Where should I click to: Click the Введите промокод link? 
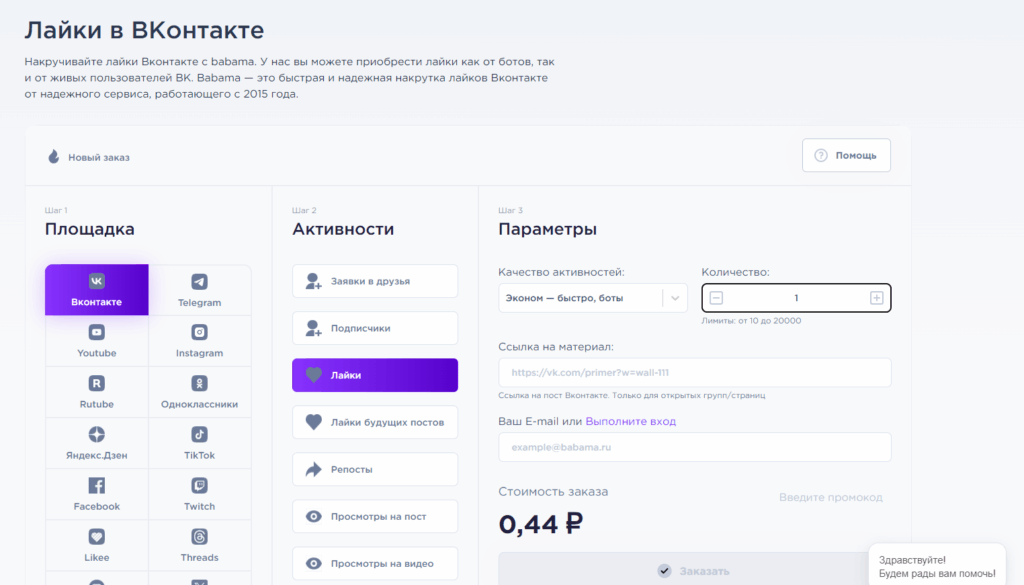click(x=831, y=498)
